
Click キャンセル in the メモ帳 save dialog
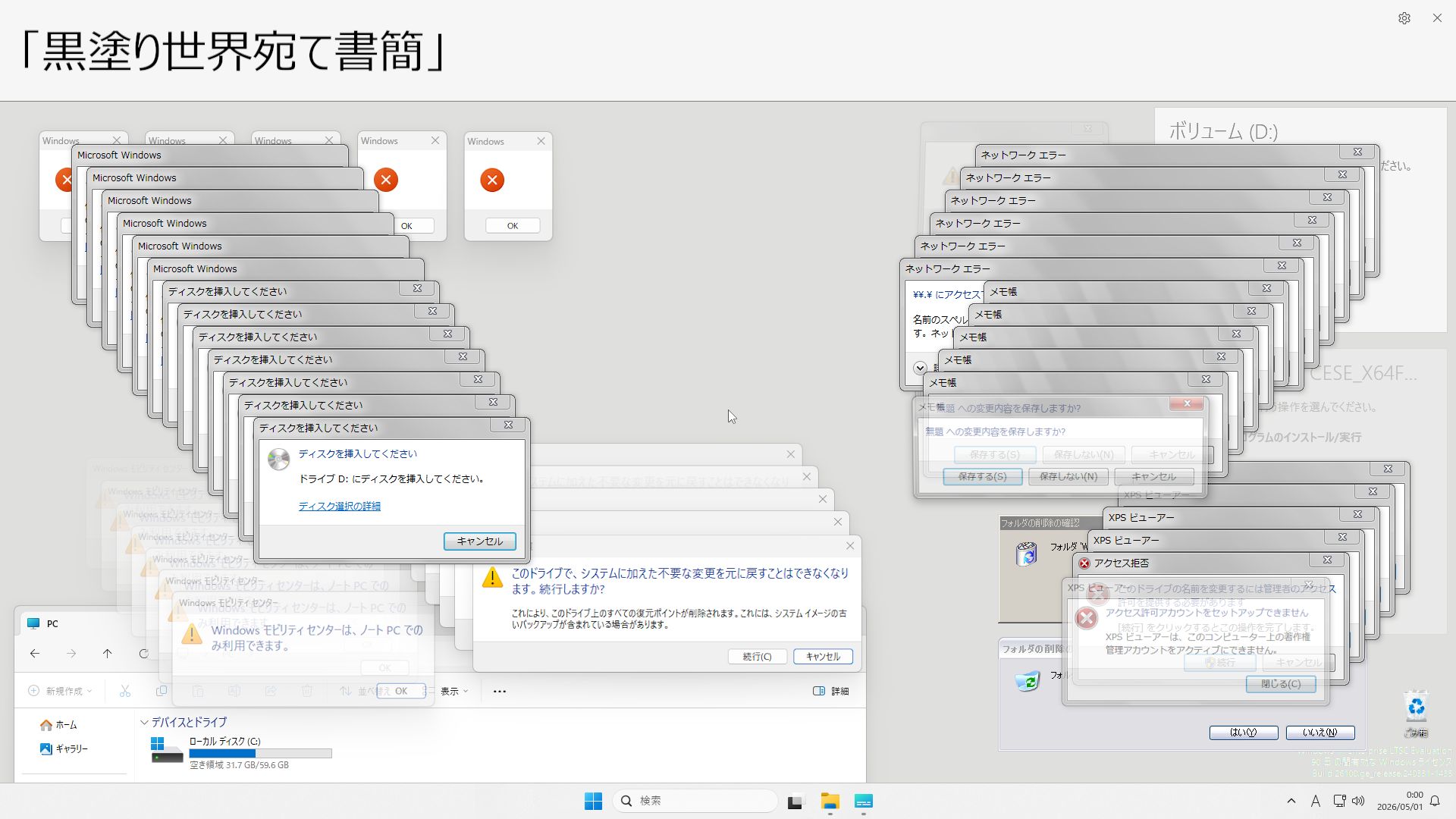(1153, 477)
